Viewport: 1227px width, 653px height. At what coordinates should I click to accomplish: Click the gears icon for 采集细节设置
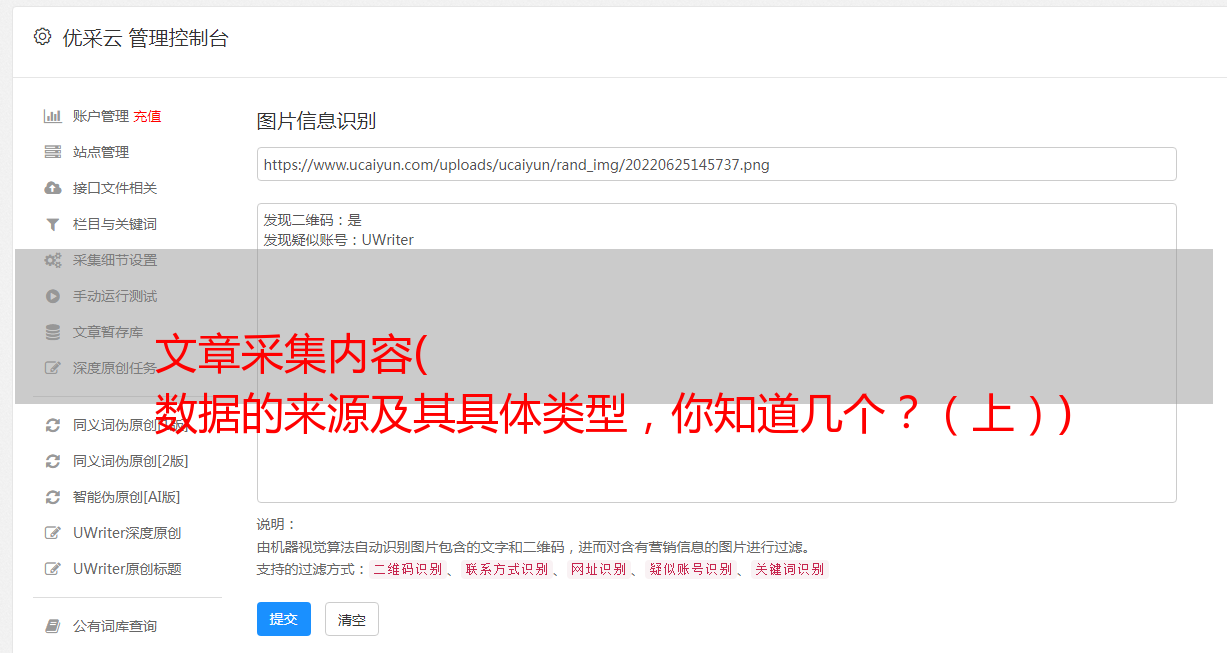tap(53, 260)
